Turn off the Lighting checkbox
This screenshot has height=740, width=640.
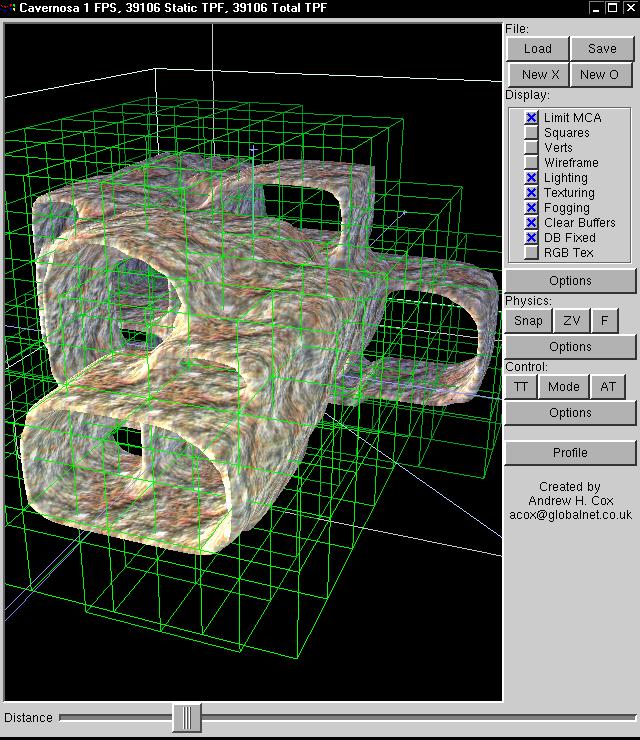[532, 178]
